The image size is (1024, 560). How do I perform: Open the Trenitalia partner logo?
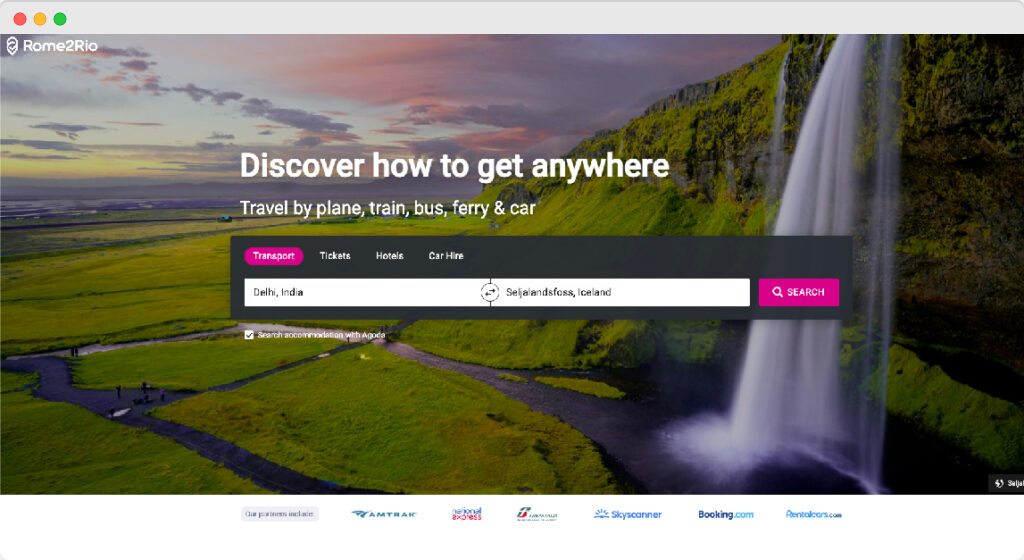[537, 514]
